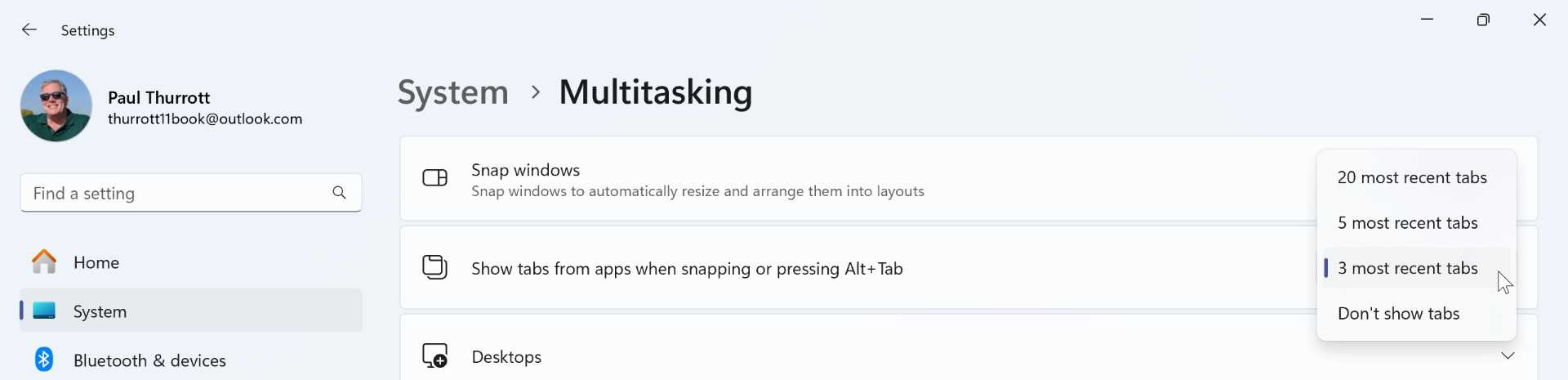Click the search magnifier icon
1568x380 pixels.
coord(339,193)
